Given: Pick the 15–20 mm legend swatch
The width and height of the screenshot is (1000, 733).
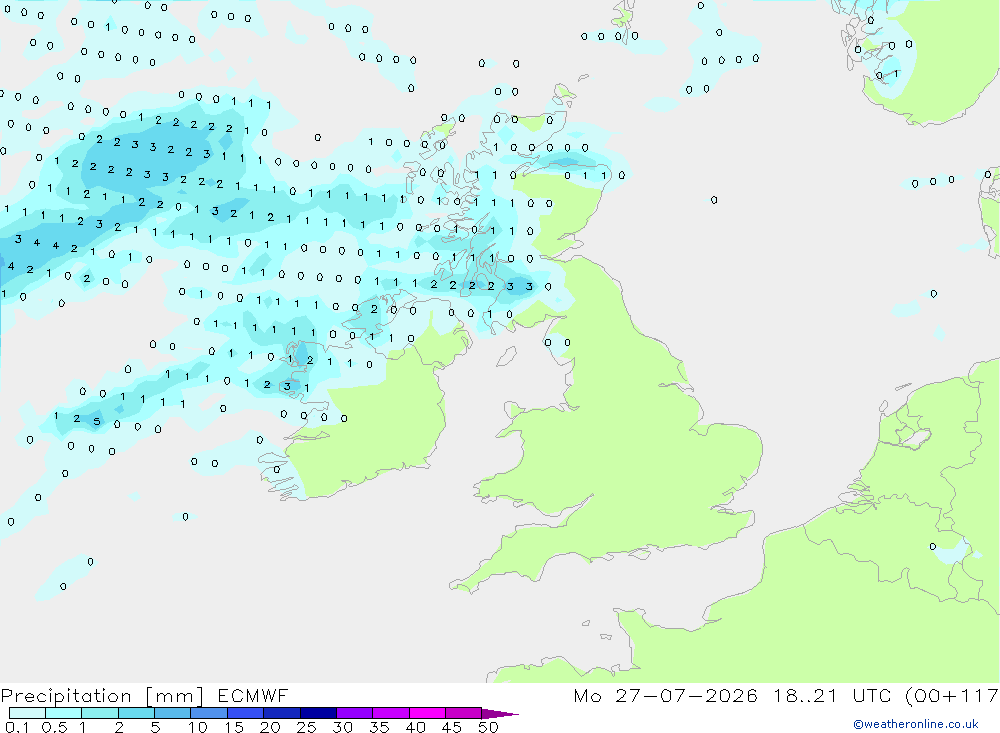Looking at the screenshot, I should [245, 713].
